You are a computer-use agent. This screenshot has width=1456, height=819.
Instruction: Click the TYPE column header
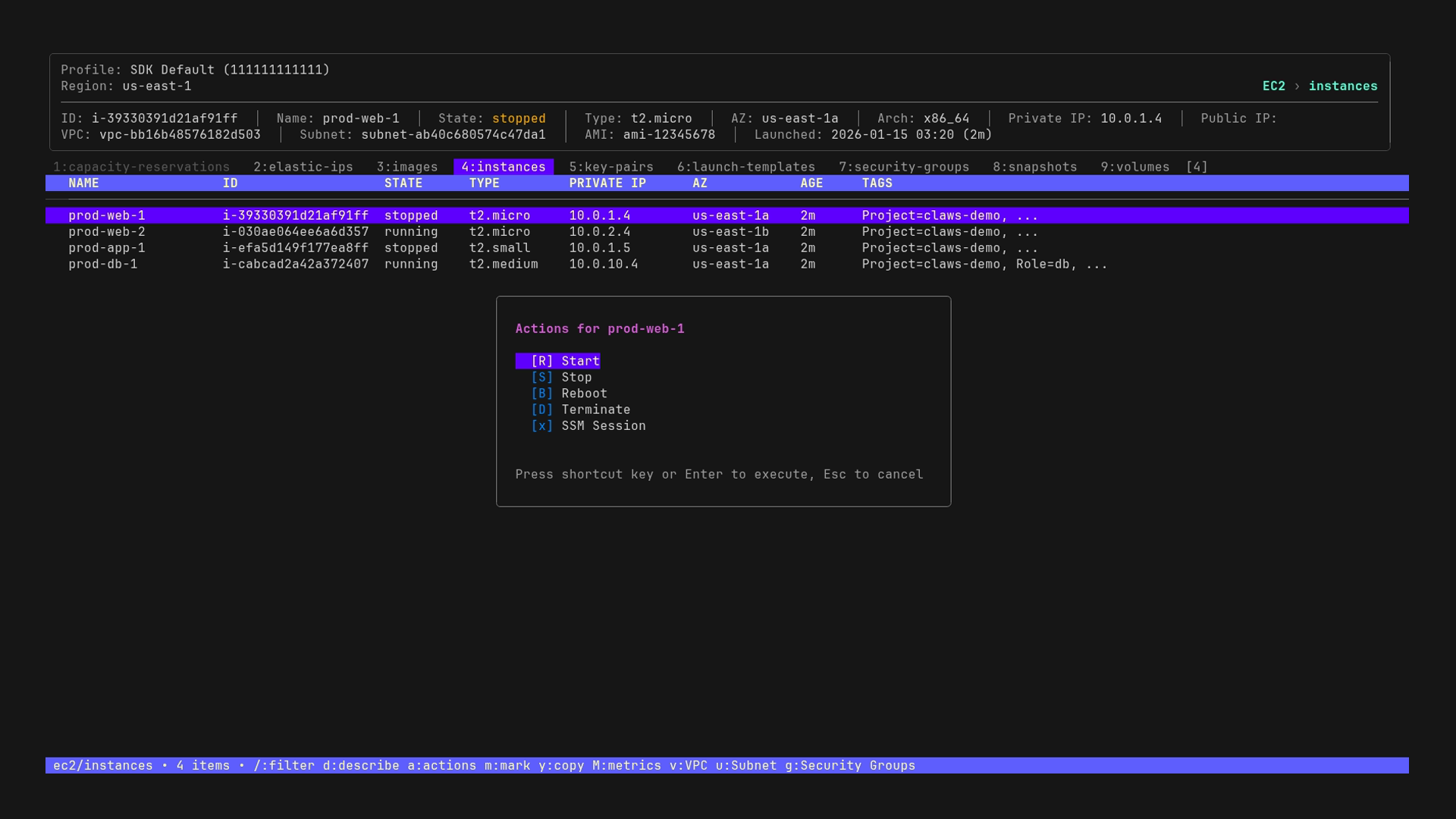(485, 183)
